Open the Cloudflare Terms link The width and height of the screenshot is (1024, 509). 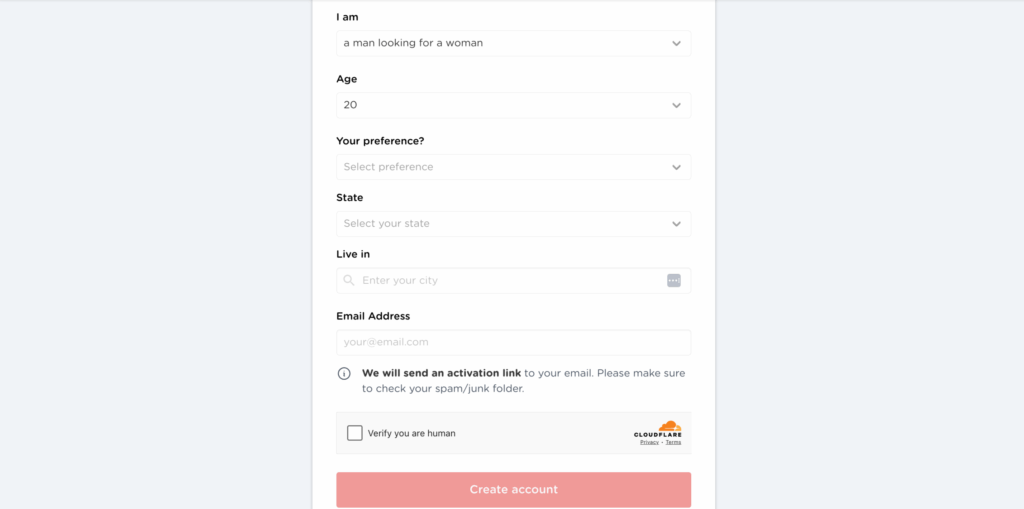click(x=673, y=442)
